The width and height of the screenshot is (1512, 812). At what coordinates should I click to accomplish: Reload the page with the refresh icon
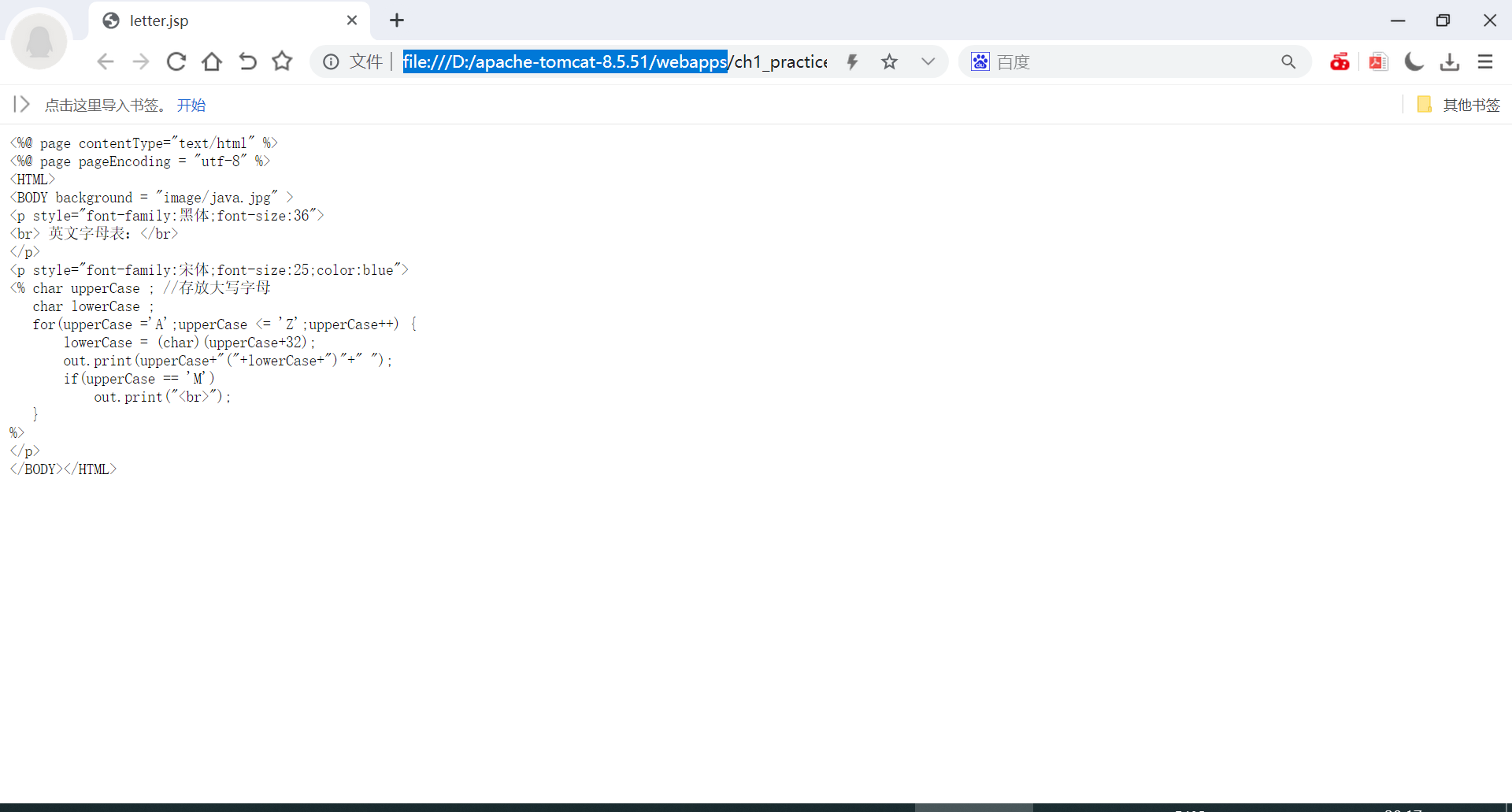[x=176, y=61]
